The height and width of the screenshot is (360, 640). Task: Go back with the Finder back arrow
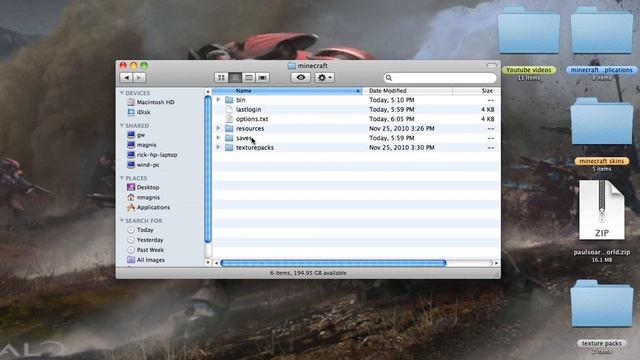126,78
